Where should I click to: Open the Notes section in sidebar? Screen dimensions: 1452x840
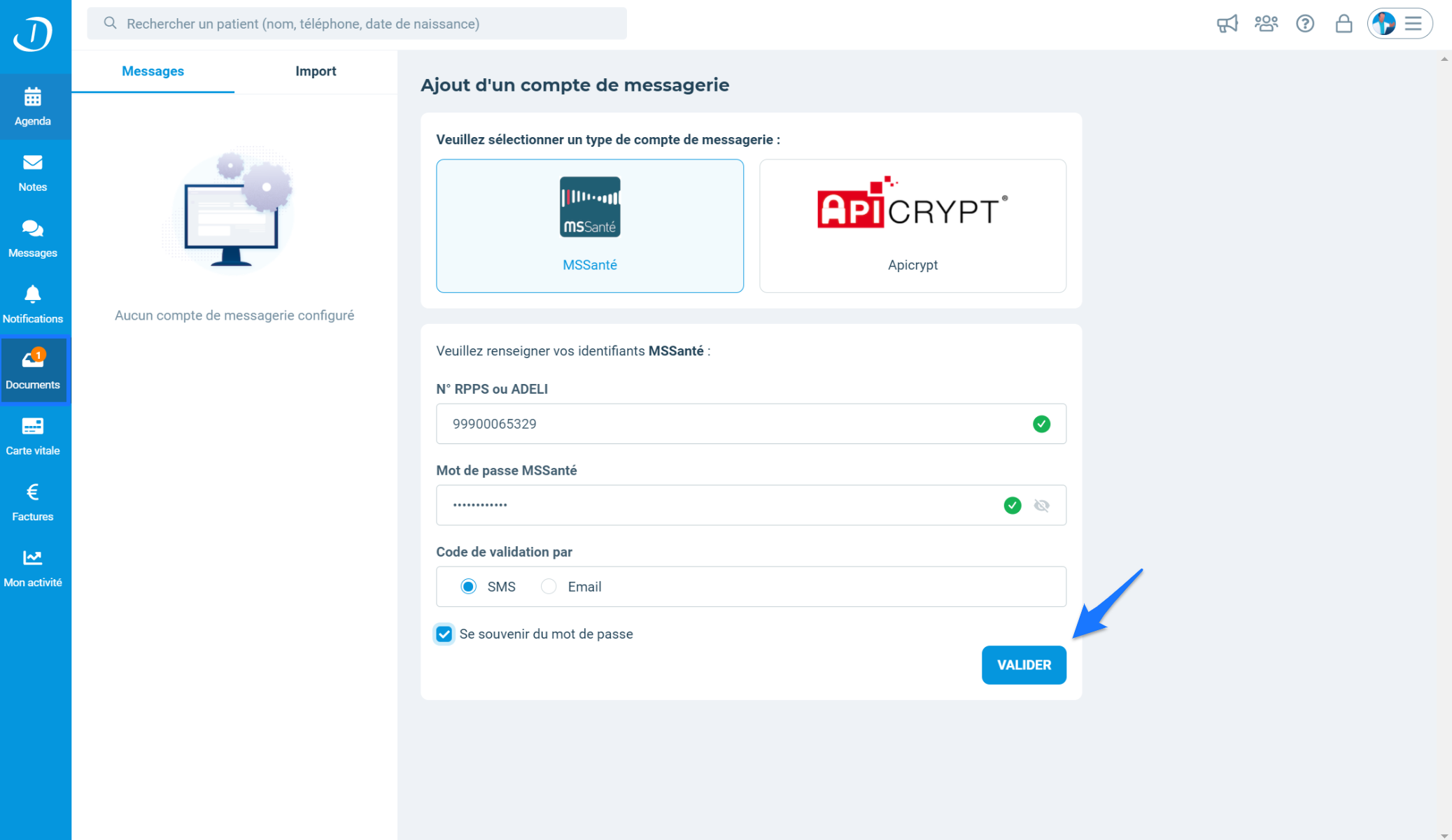click(33, 173)
